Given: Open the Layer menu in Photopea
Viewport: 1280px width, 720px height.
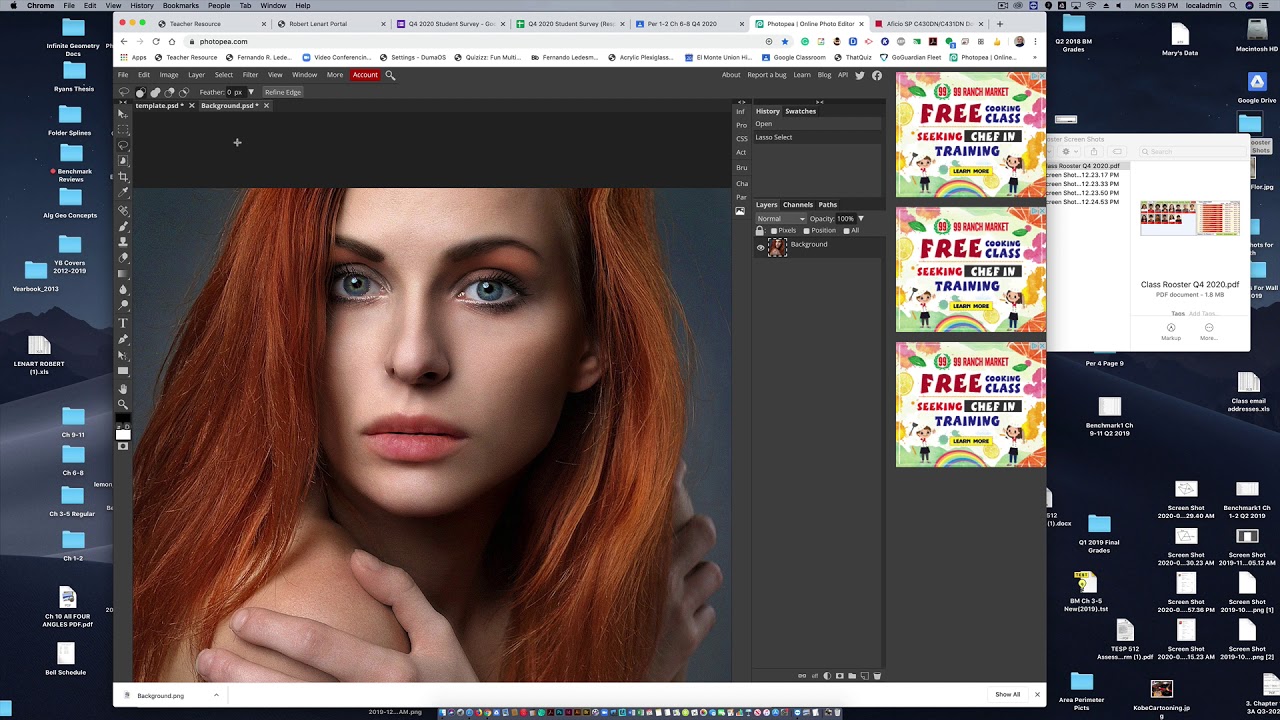Looking at the screenshot, I should tap(196, 75).
